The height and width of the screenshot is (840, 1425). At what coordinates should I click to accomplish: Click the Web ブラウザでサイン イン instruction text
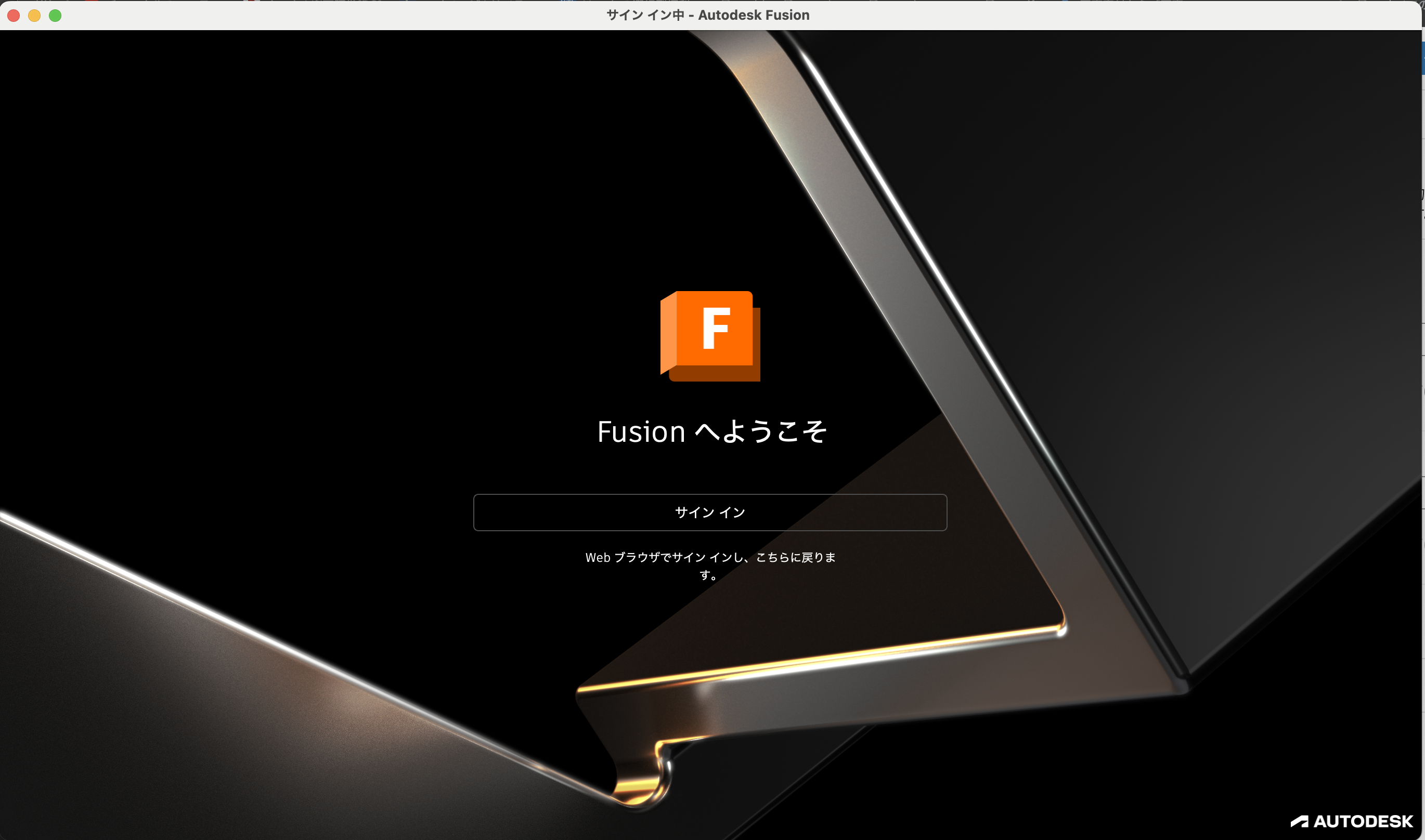710,566
